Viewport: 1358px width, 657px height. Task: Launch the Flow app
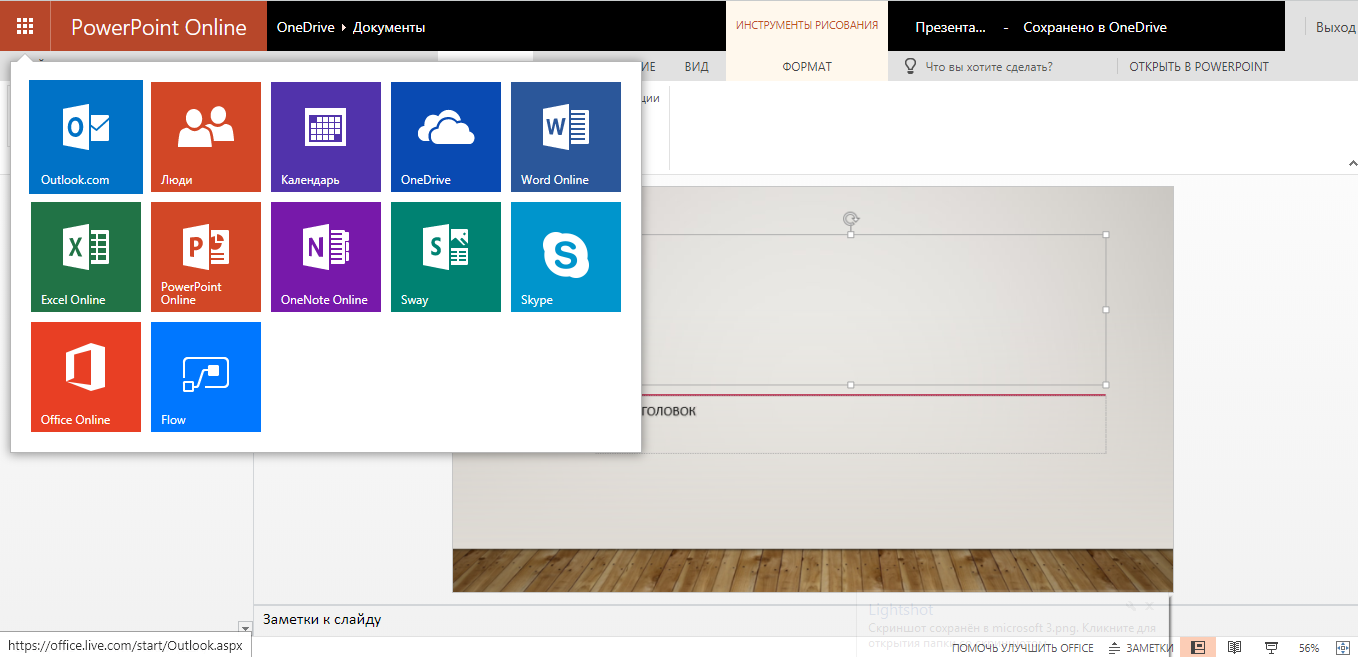pyautogui.click(x=205, y=377)
